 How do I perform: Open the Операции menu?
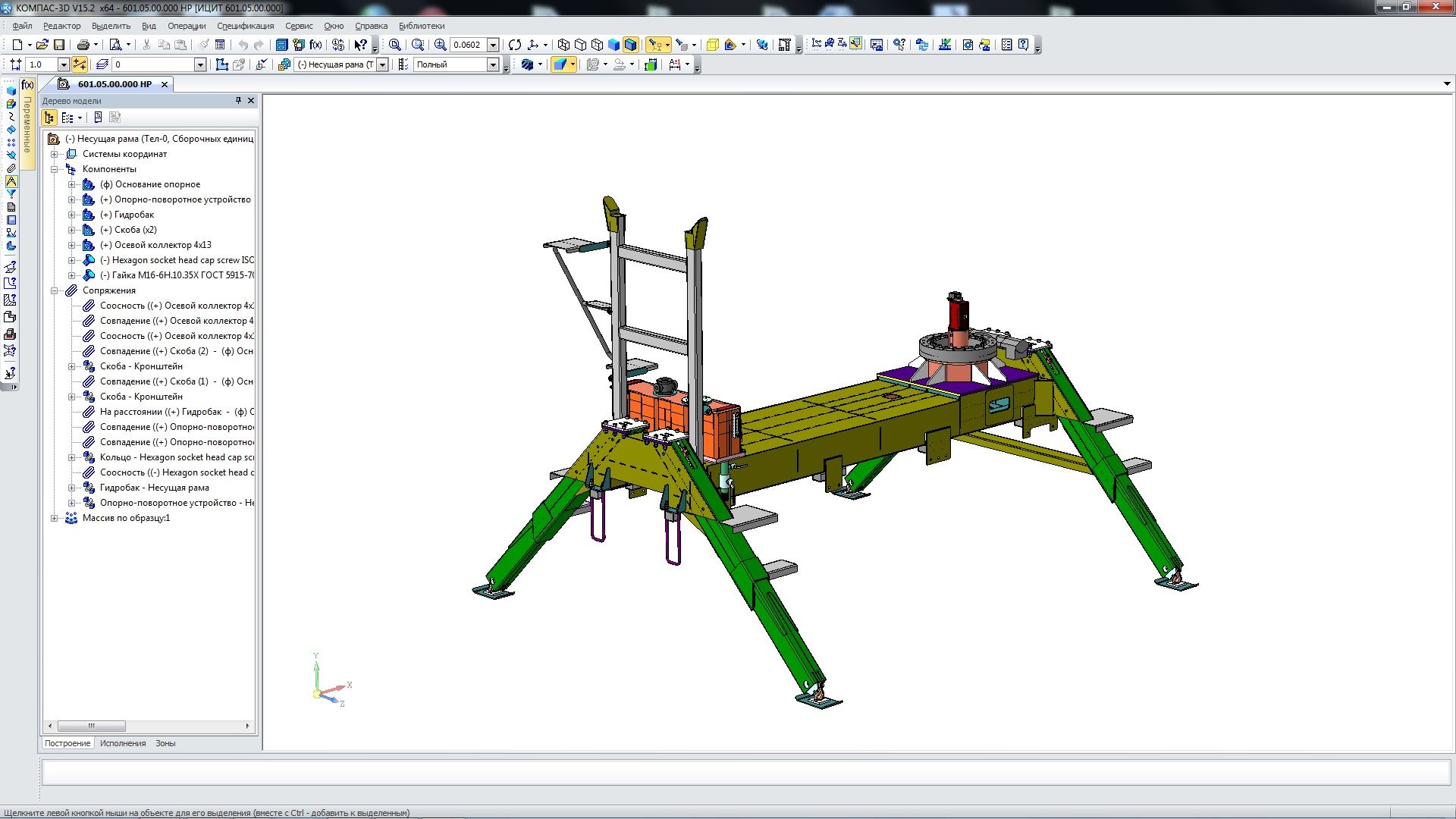(x=187, y=26)
